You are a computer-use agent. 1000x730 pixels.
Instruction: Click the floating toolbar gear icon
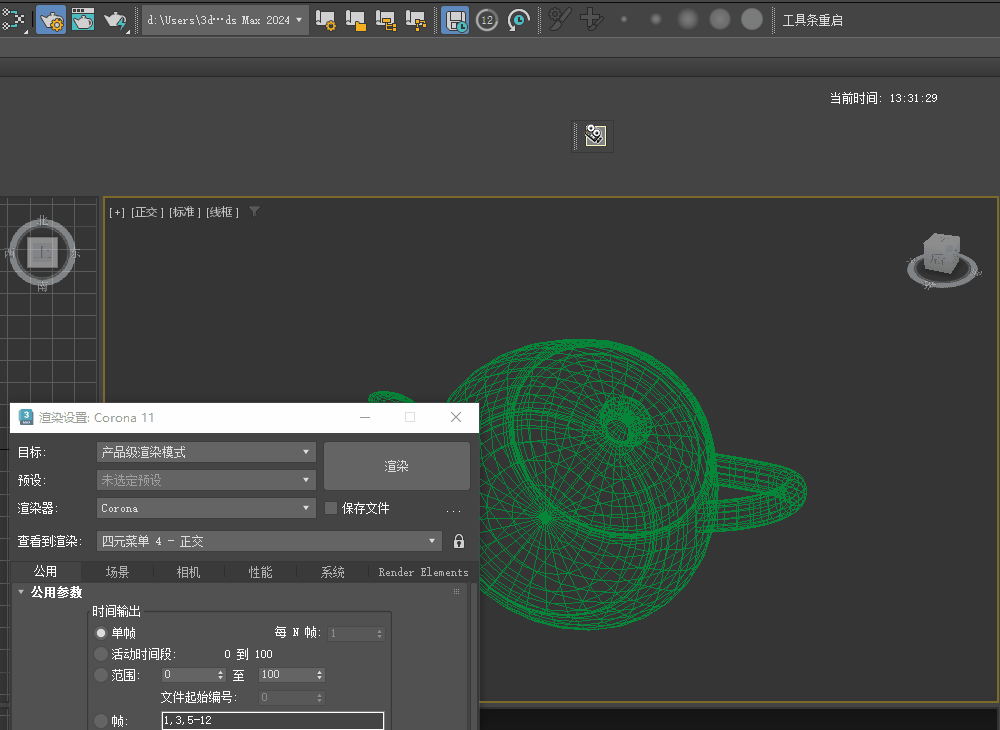pyautogui.click(x=595, y=136)
